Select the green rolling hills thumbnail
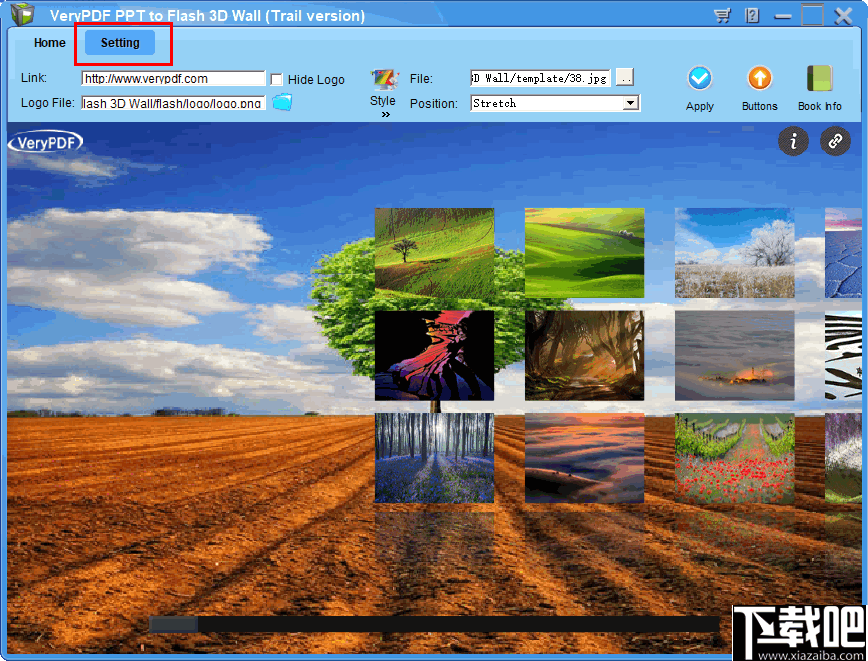 (584, 253)
